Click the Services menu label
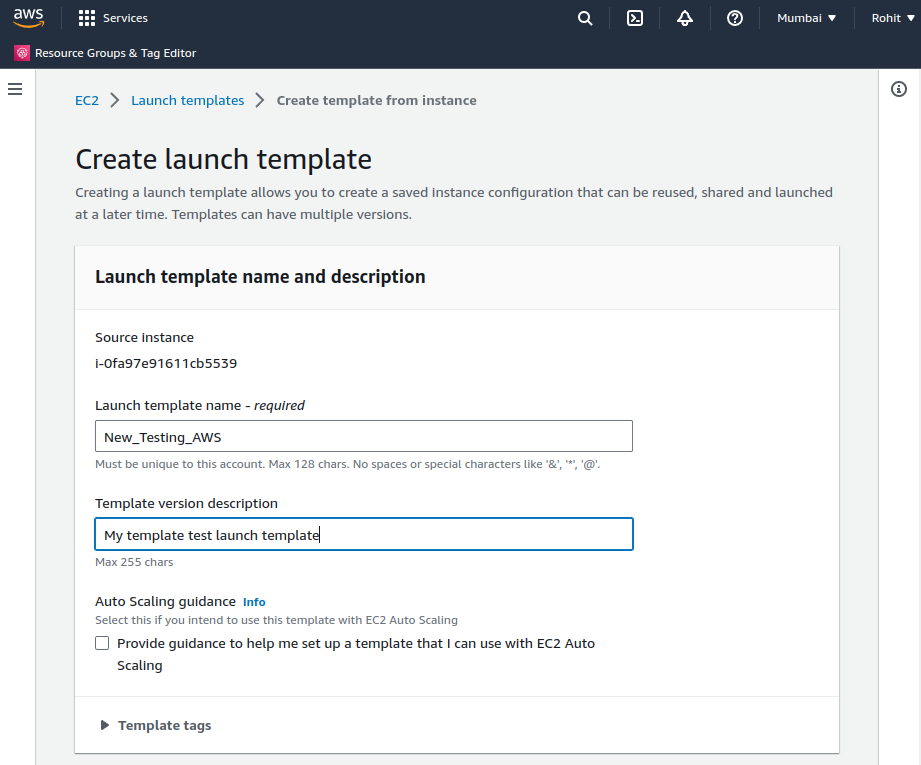The image size is (921, 765). pos(125,18)
